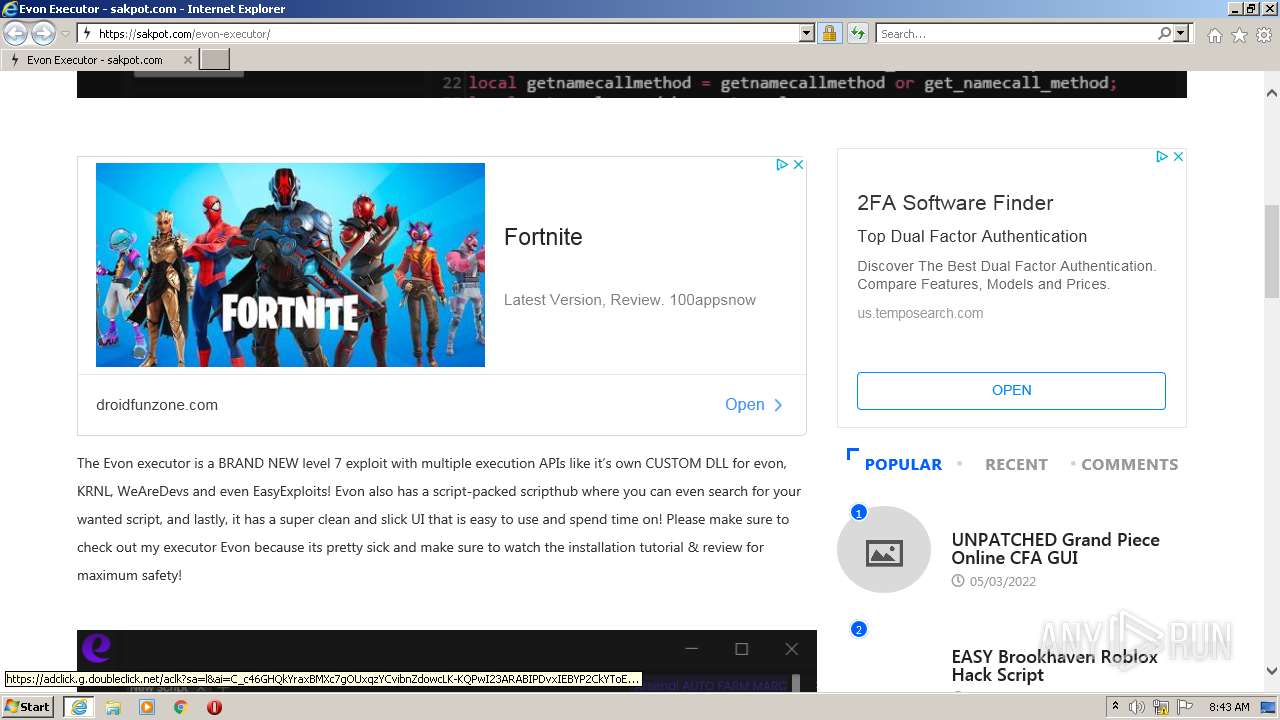
Task: Show hidden tray icons arrow
Action: point(1116,707)
